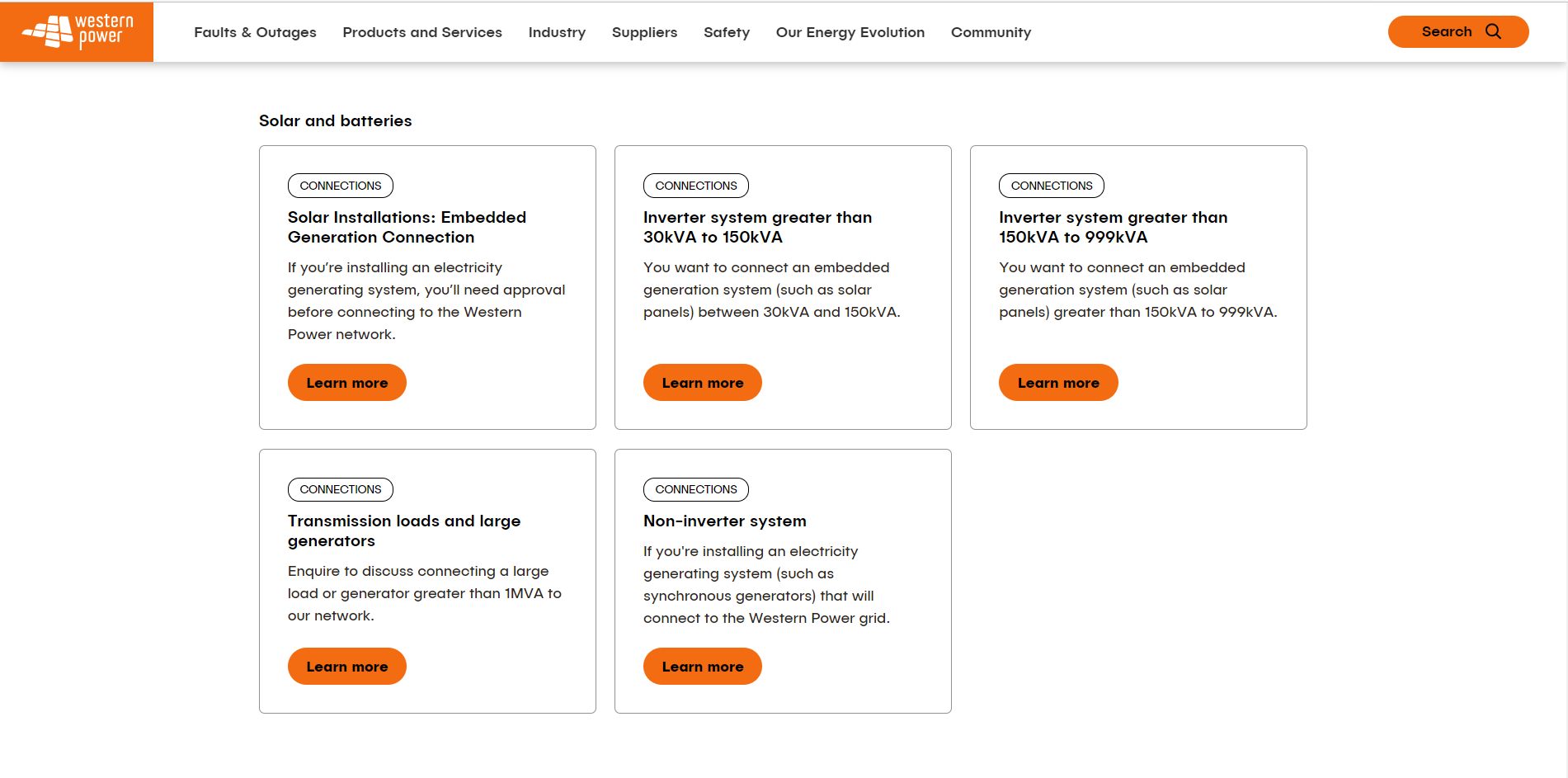Learn more about 30kVA to 150kVA inverter
Screen dimensions: 1568x778
click(x=702, y=383)
